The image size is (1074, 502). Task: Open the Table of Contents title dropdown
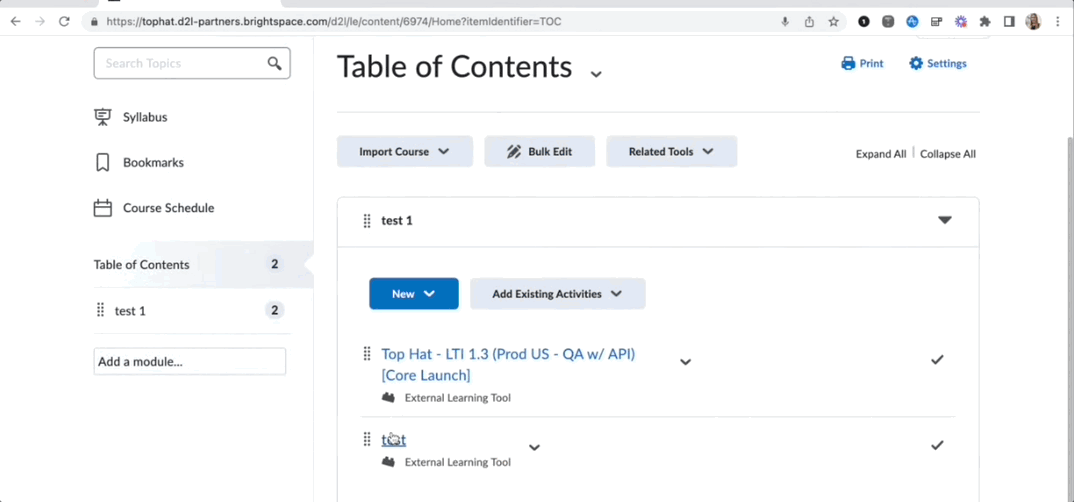coord(596,73)
